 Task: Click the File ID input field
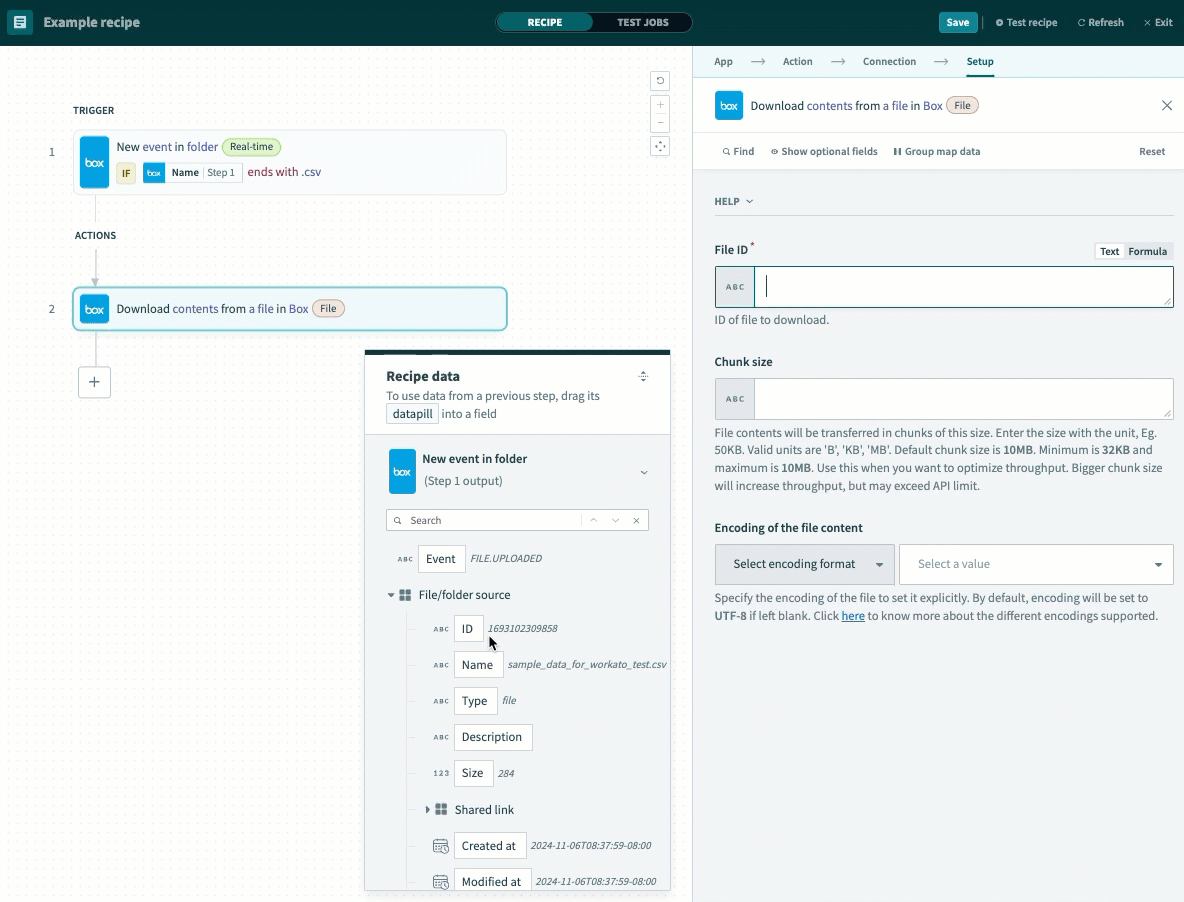[962, 287]
